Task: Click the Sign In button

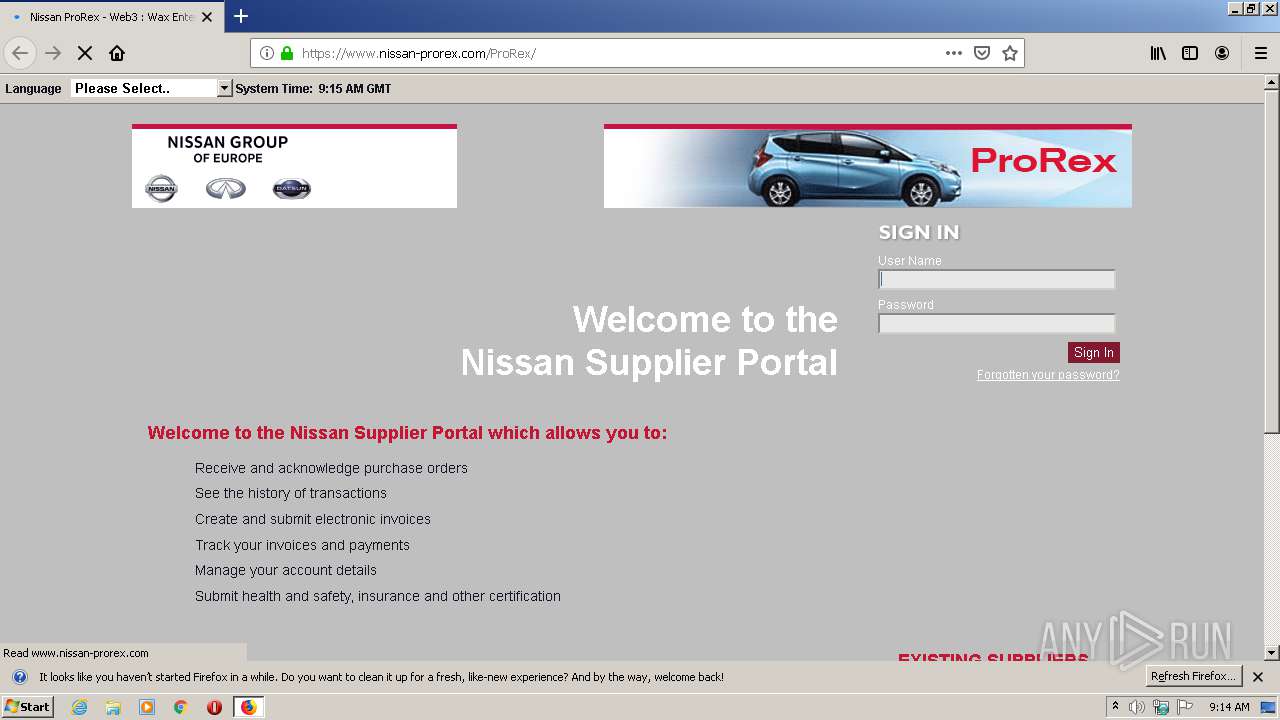Action: coord(1093,352)
